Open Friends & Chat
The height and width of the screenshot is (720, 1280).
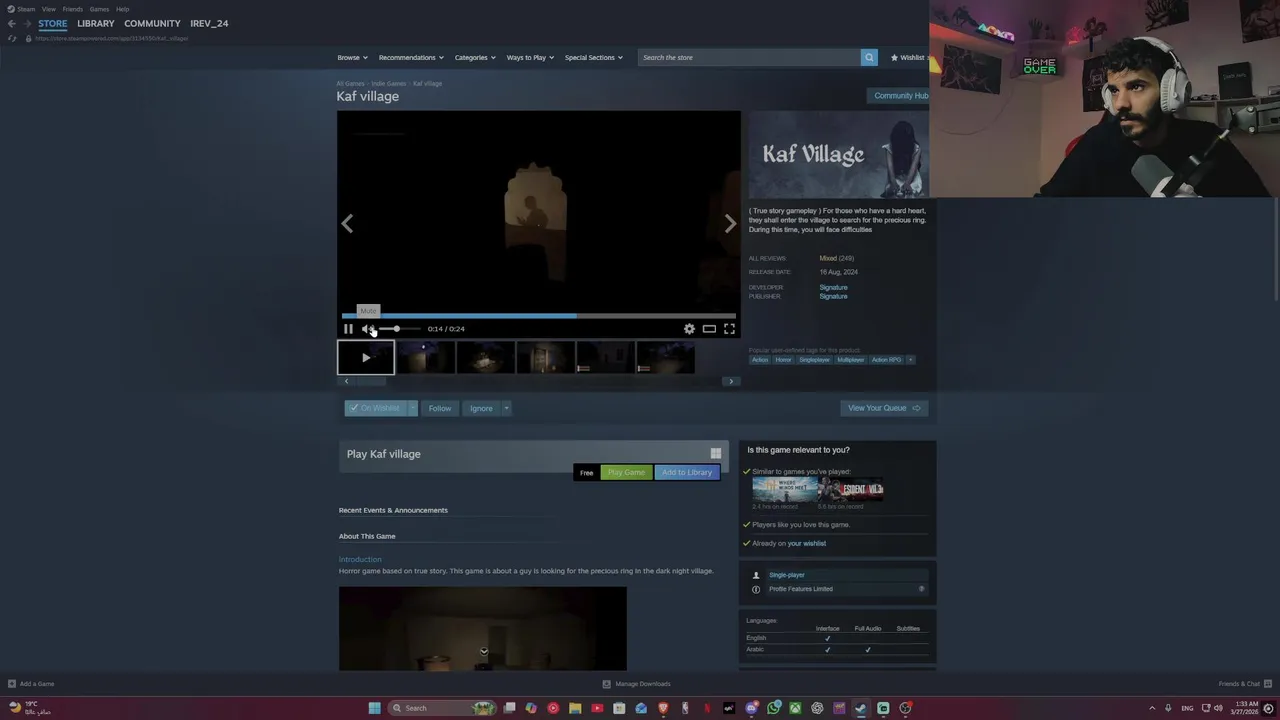(x=1245, y=684)
